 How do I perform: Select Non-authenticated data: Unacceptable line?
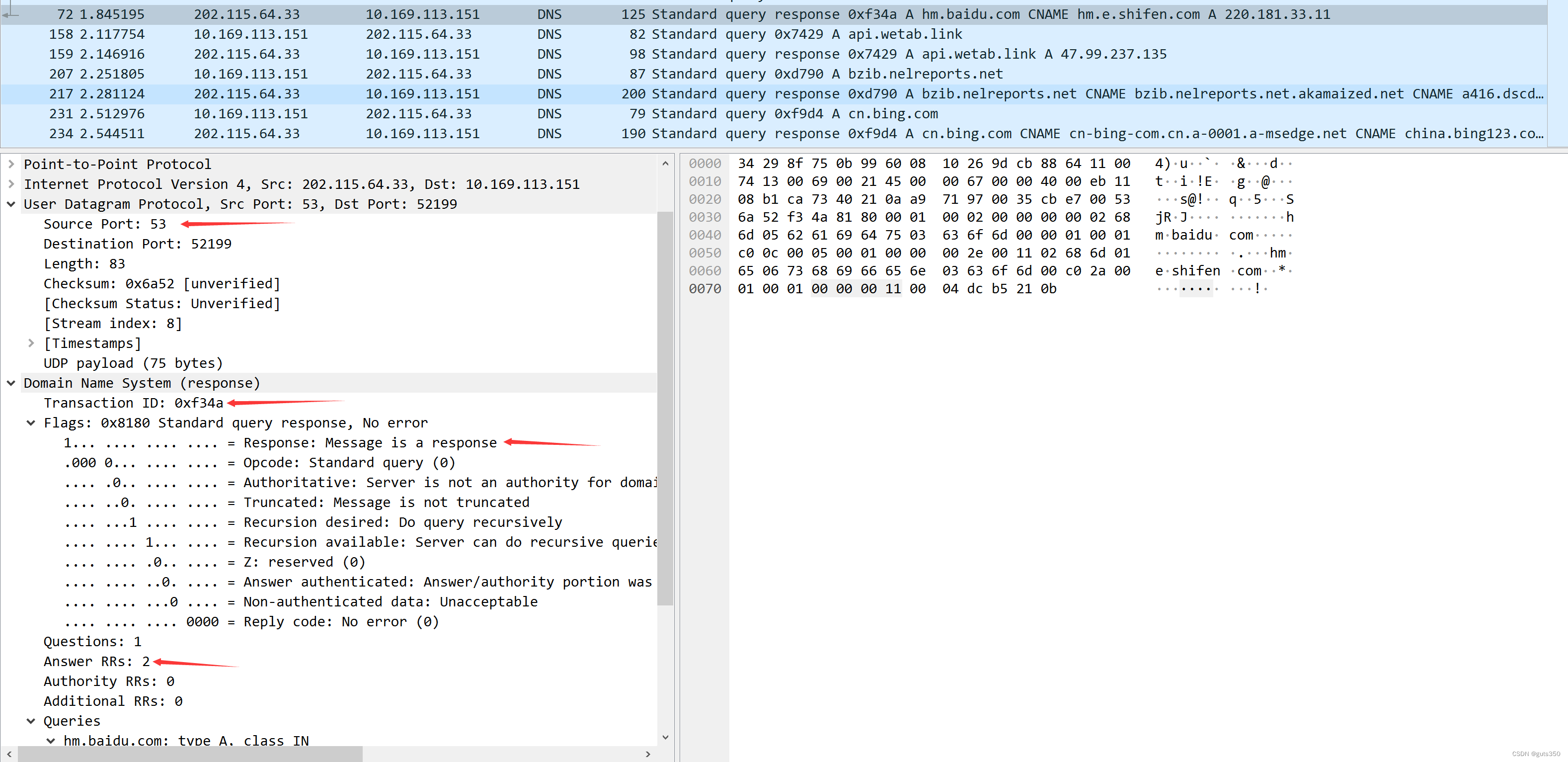pos(301,602)
